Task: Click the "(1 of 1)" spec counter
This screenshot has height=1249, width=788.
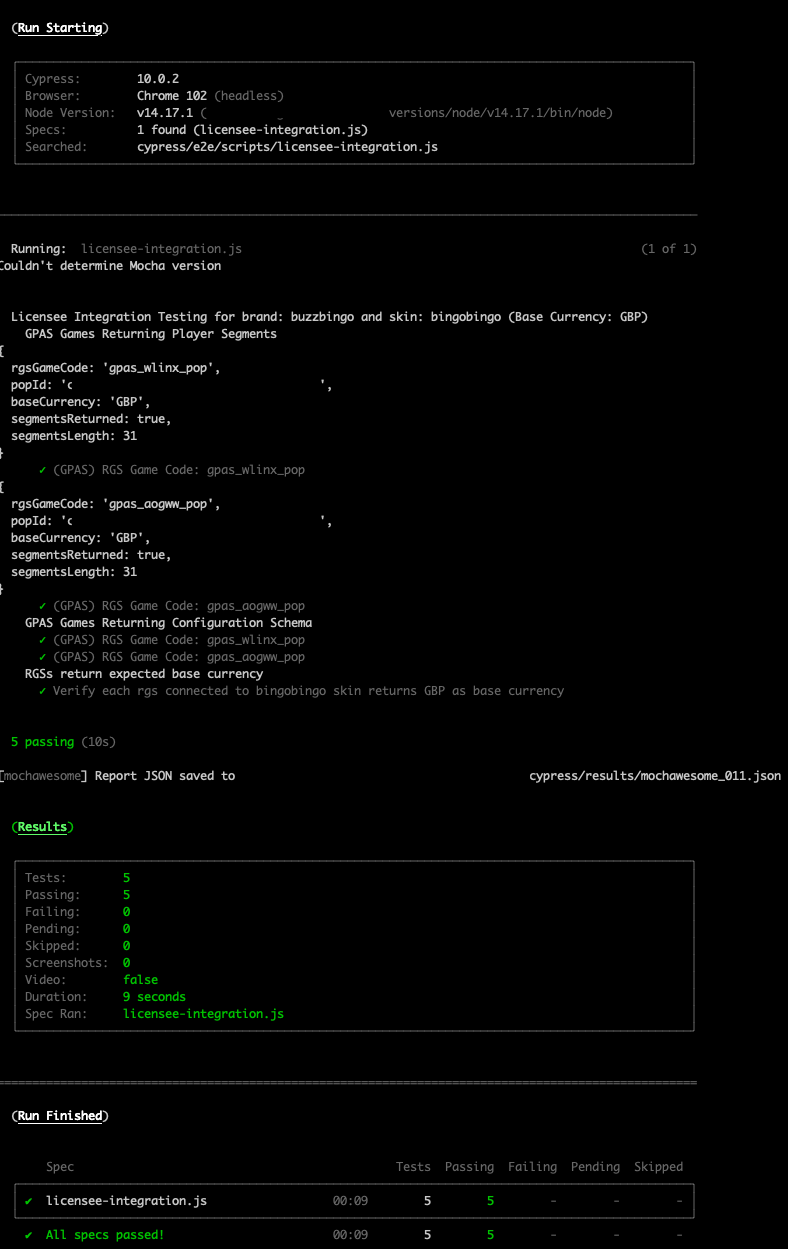Action: [x=669, y=248]
